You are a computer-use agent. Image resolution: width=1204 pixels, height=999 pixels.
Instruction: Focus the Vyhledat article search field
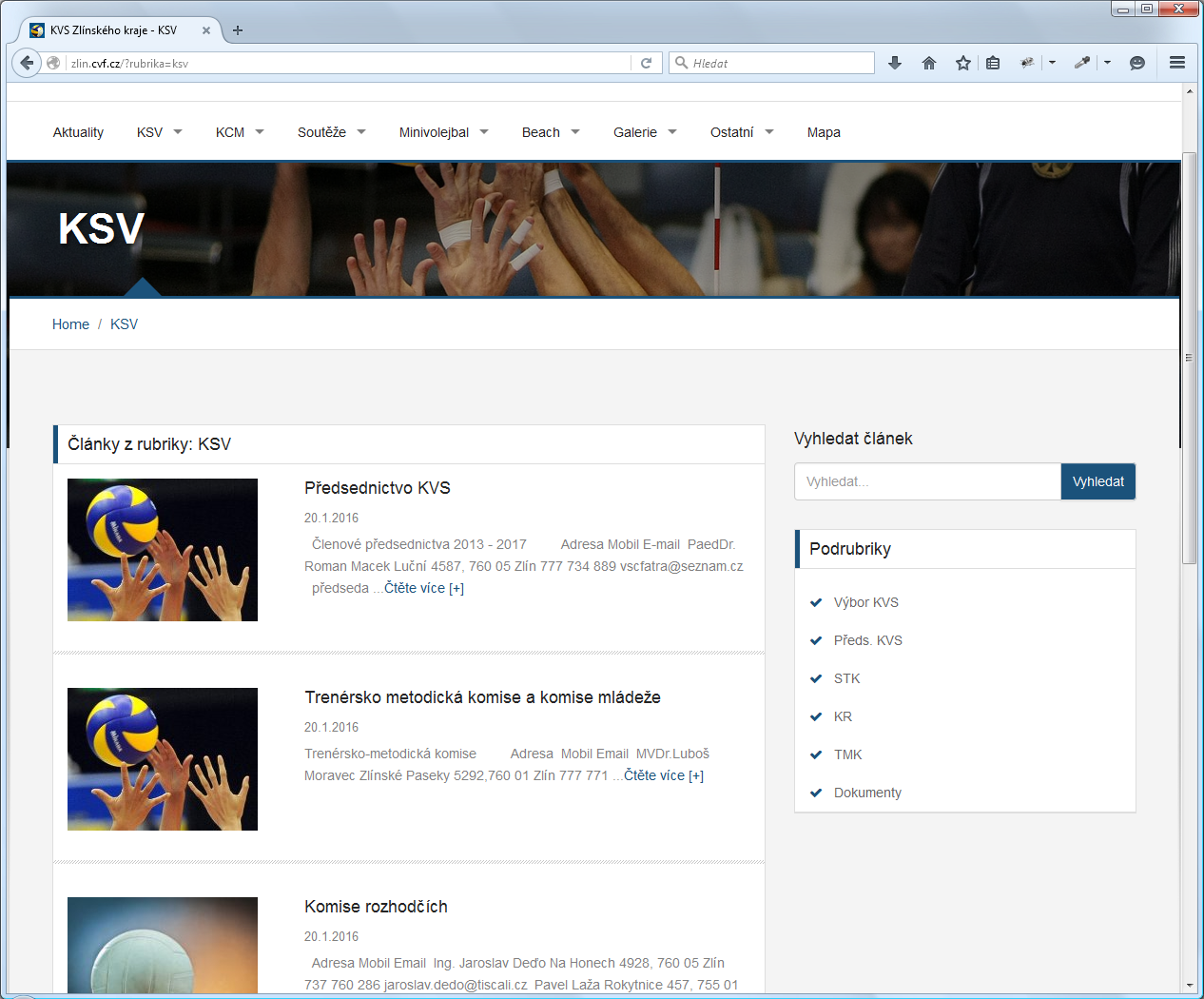(x=927, y=481)
